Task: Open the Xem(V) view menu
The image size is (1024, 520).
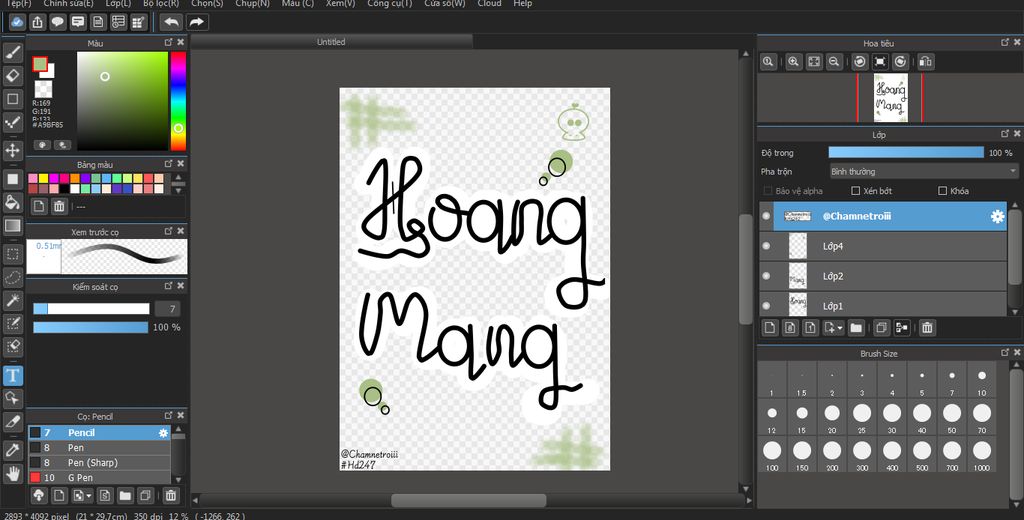Action: (x=340, y=3)
